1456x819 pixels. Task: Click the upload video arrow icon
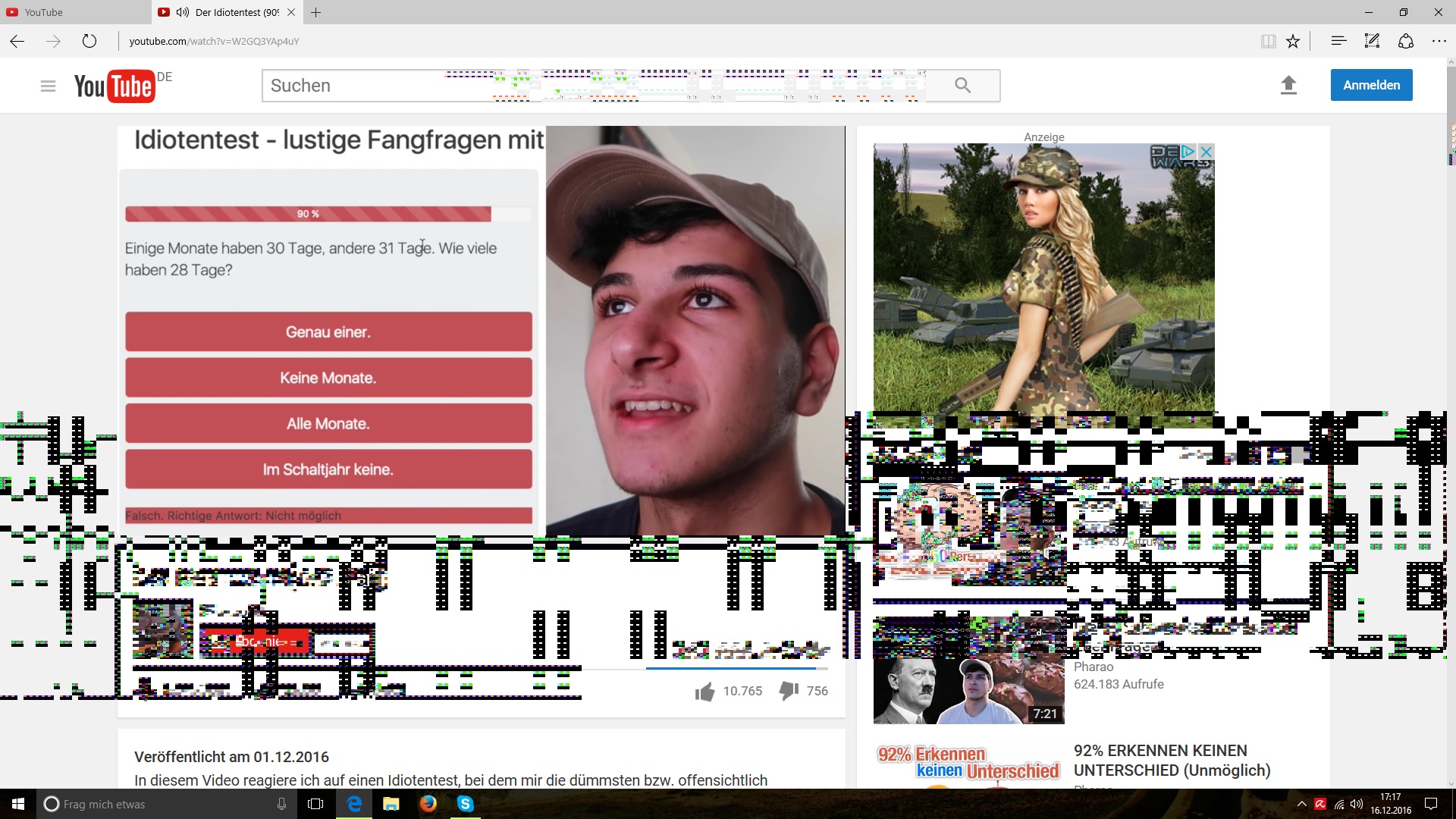click(1288, 85)
